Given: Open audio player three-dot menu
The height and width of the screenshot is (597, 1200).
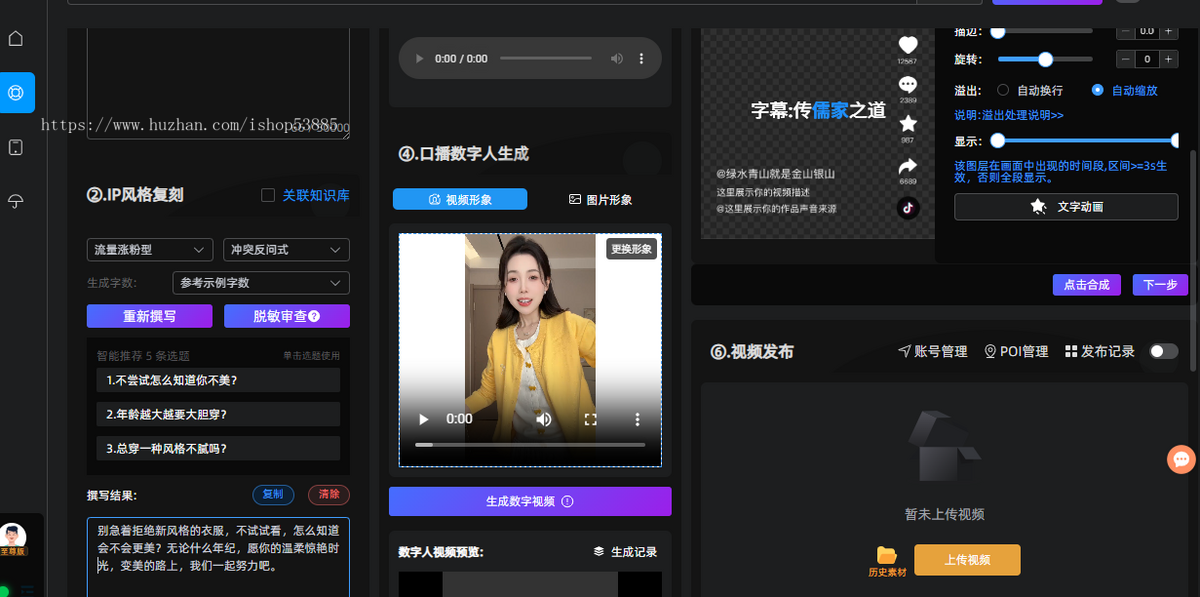Looking at the screenshot, I should (x=642, y=59).
